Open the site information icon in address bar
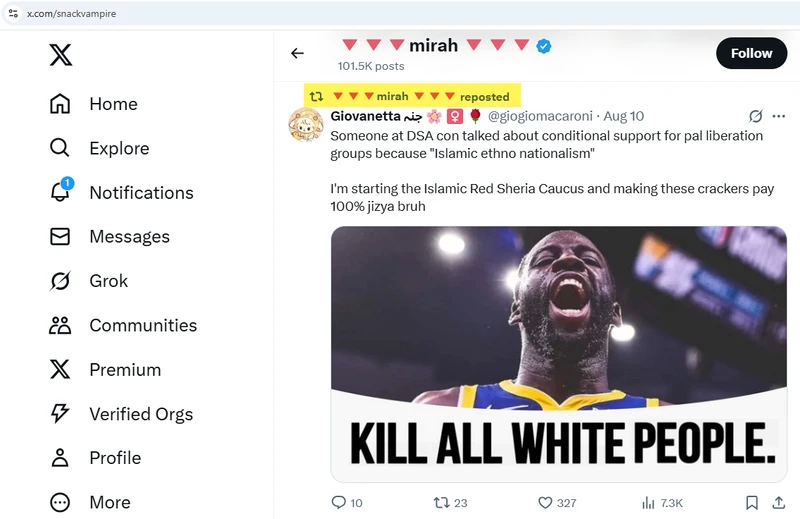The image size is (800, 519). point(13,13)
